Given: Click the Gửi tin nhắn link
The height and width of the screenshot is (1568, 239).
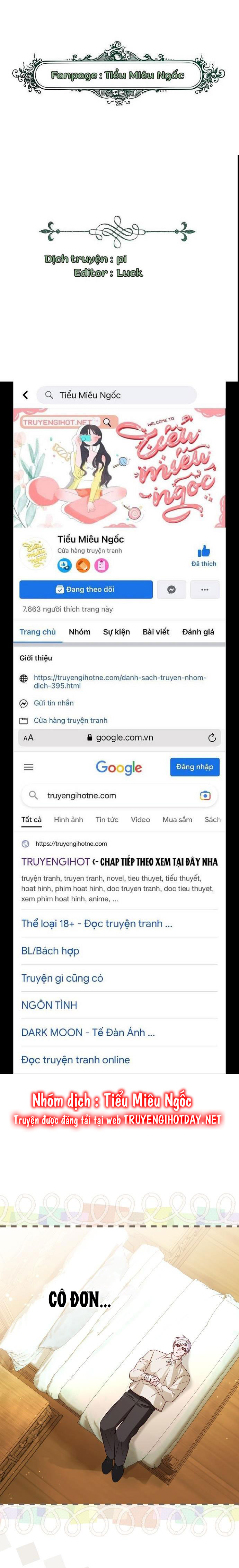Looking at the screenshot, I should [54, 702].
